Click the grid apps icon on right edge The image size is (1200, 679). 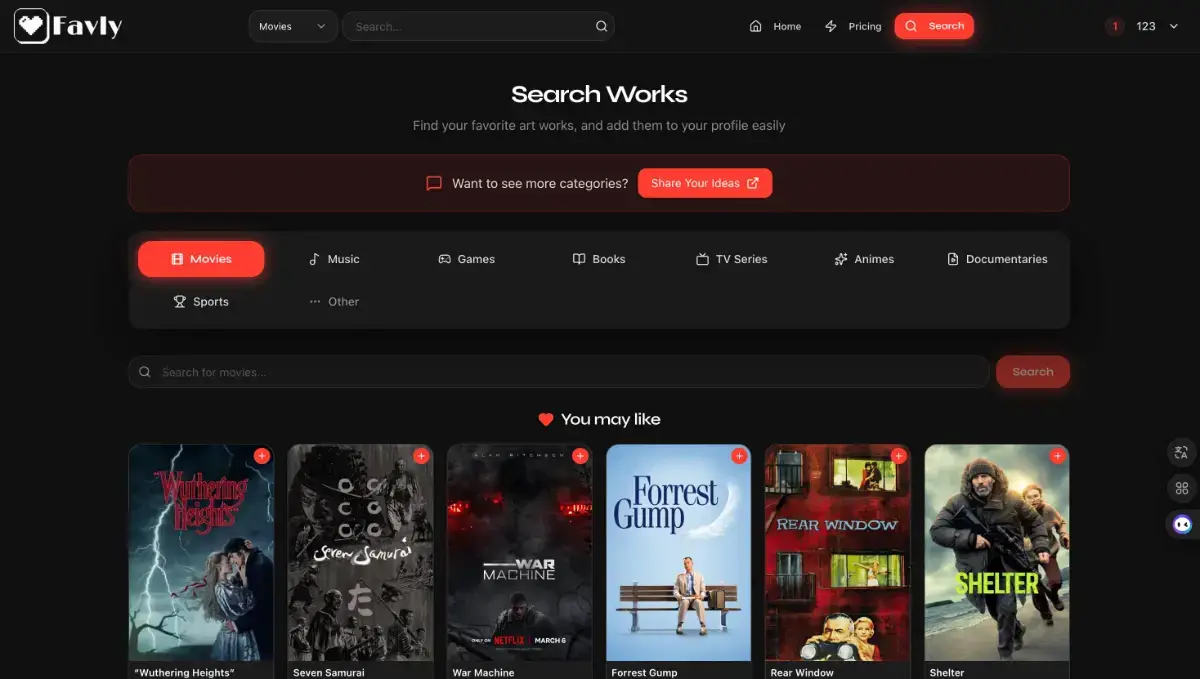(1182, 488)
